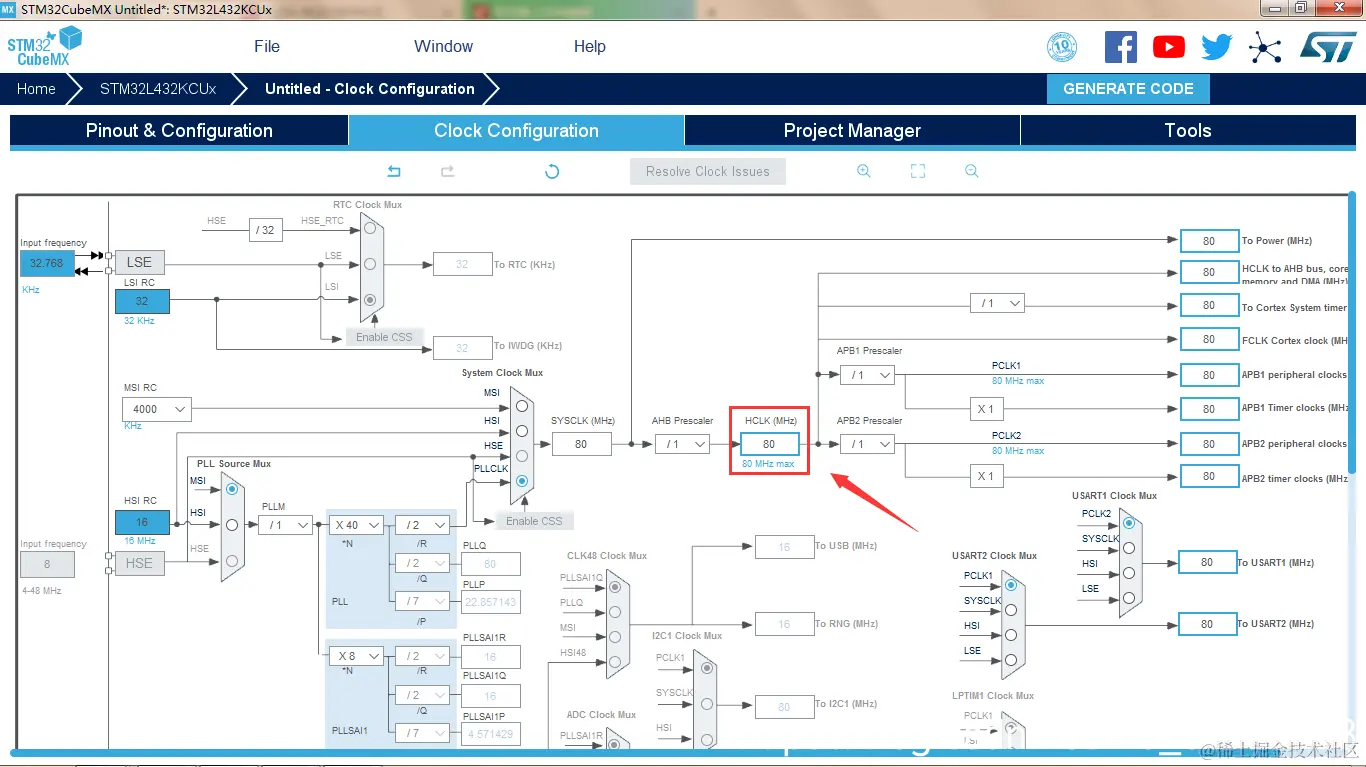Click the 10-year anniversary badge icon
This screenshot has height=767, width=1366.
click(1062, 47)
